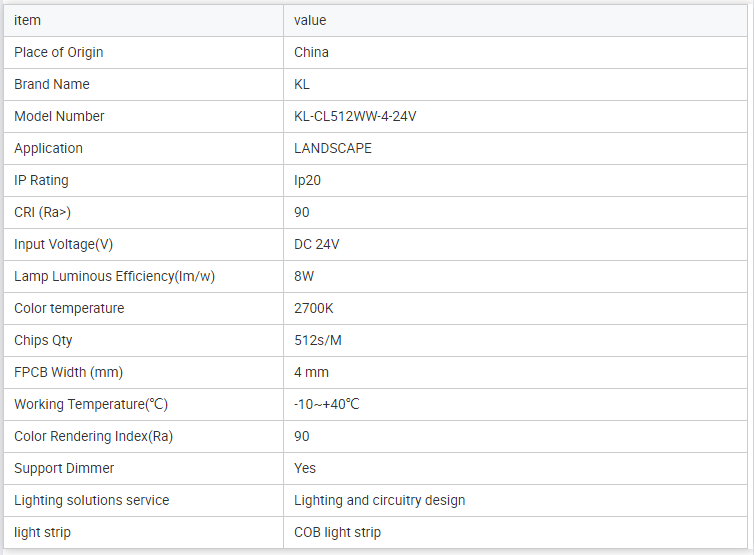The image size is (754, 555).
Task: Select model number KL-CL512WW-4-24V text
Action: pos(355,116)
